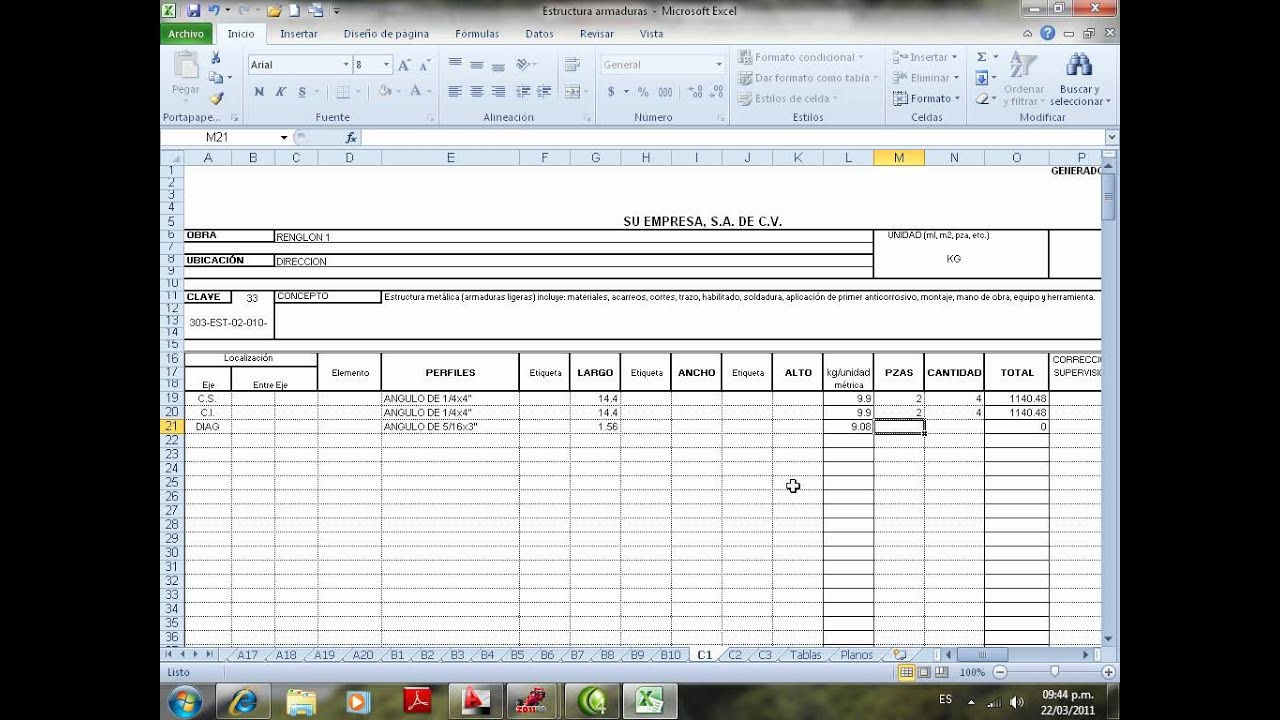Viewport: 1280px width, 720px height.
Task: Click the fill color paint bucket
Action: coord(384,92)
